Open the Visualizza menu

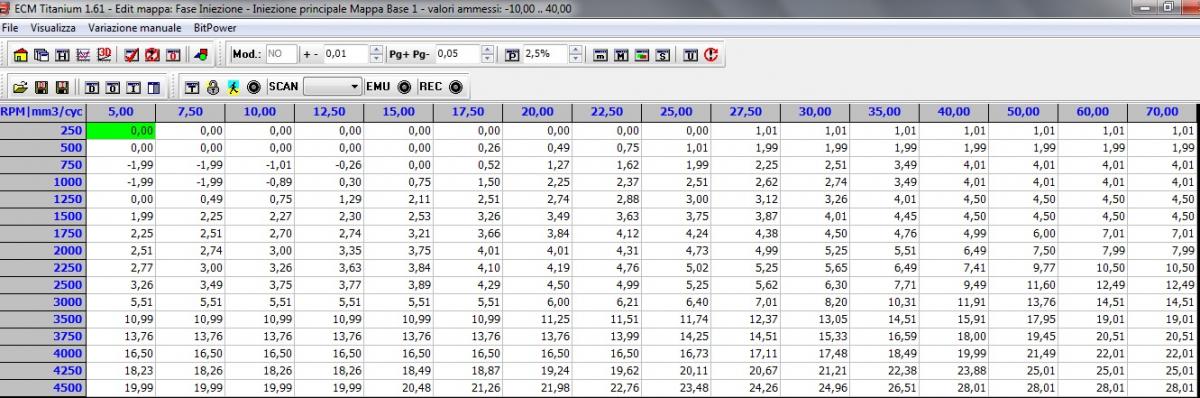52,28
